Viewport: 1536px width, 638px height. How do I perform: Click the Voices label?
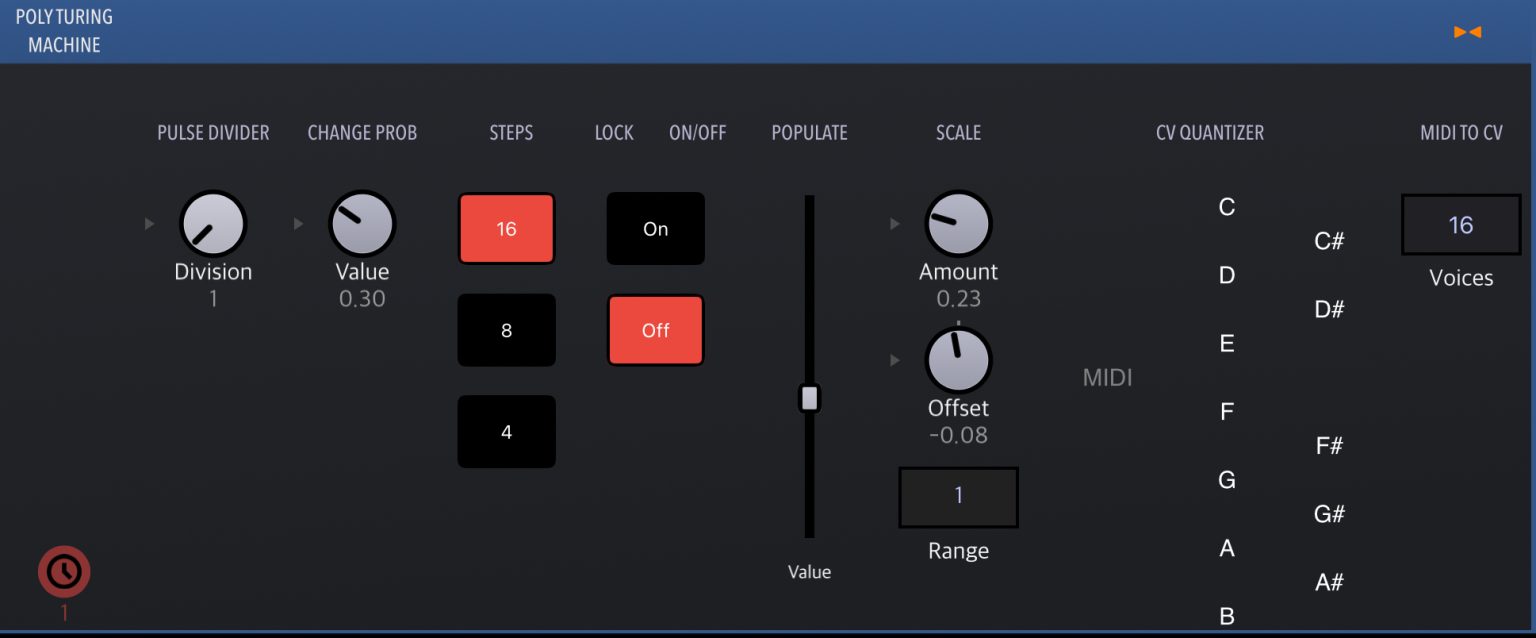[x=1461, y=278]
